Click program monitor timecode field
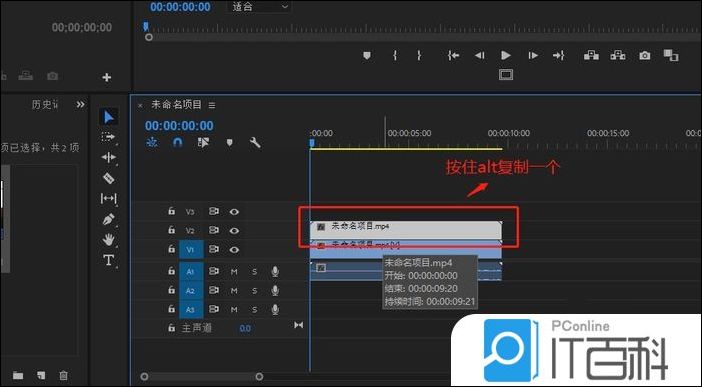This screenshot has width=702, height=387. [x=180, y=7]
